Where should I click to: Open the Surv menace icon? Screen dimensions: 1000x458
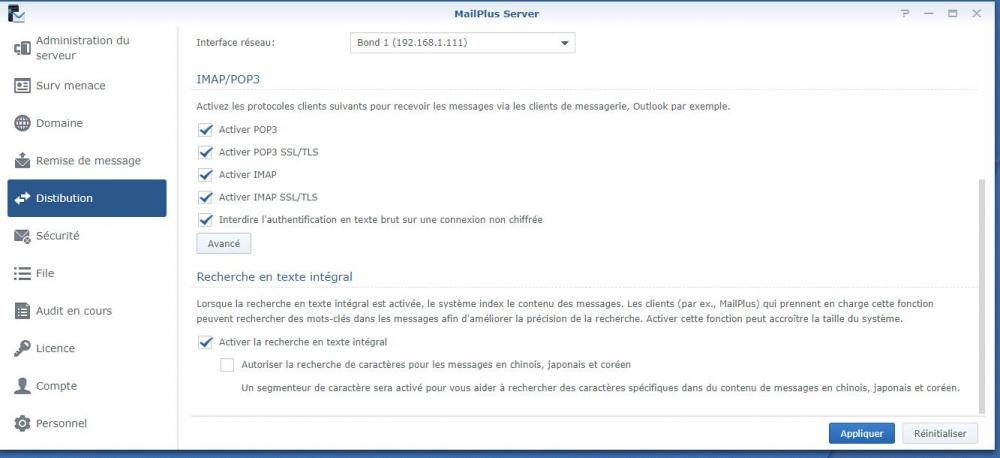point(22,85)
